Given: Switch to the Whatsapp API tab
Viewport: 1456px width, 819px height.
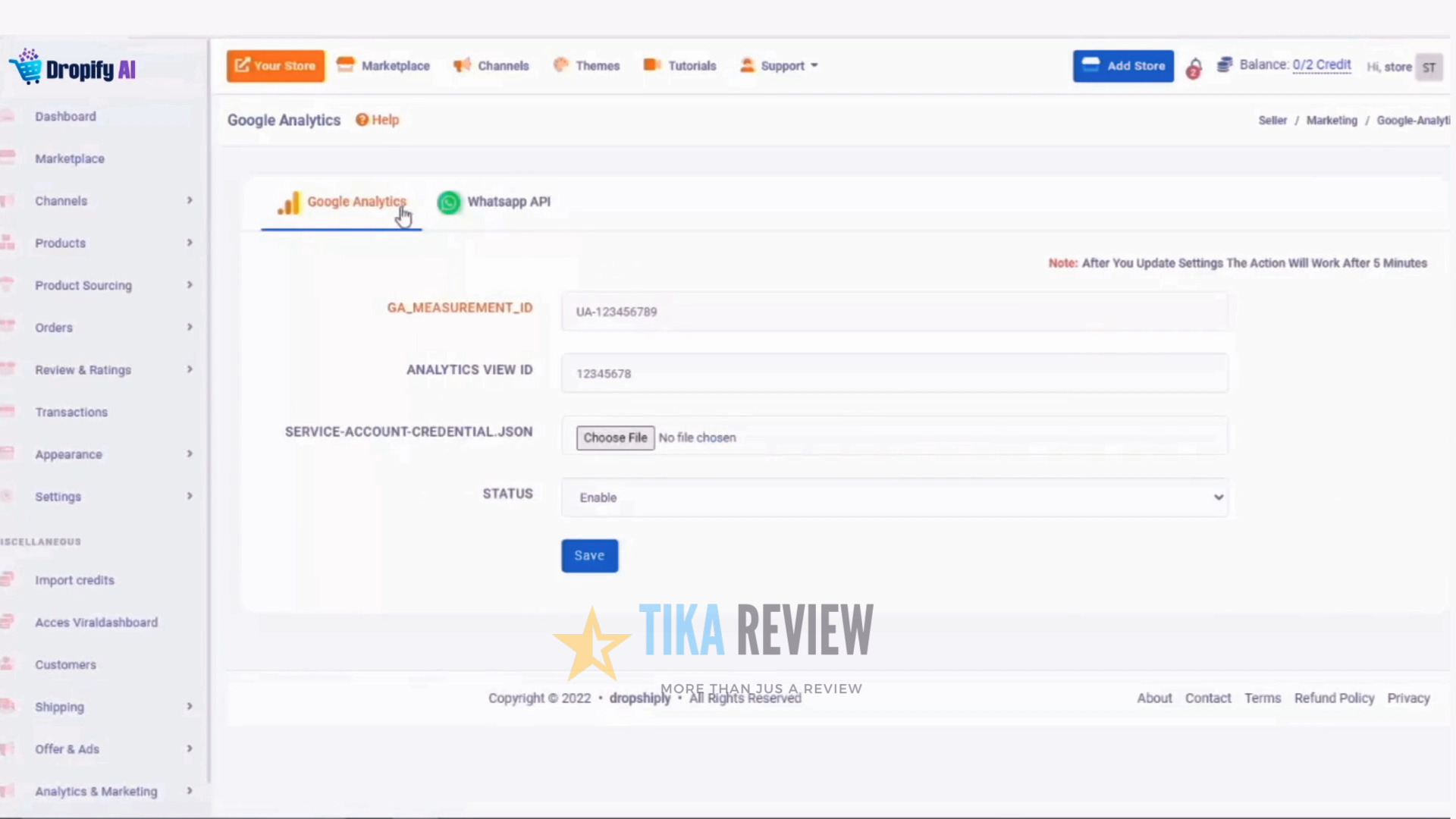Looking at the screenshot, I should [x=508, y=202].
